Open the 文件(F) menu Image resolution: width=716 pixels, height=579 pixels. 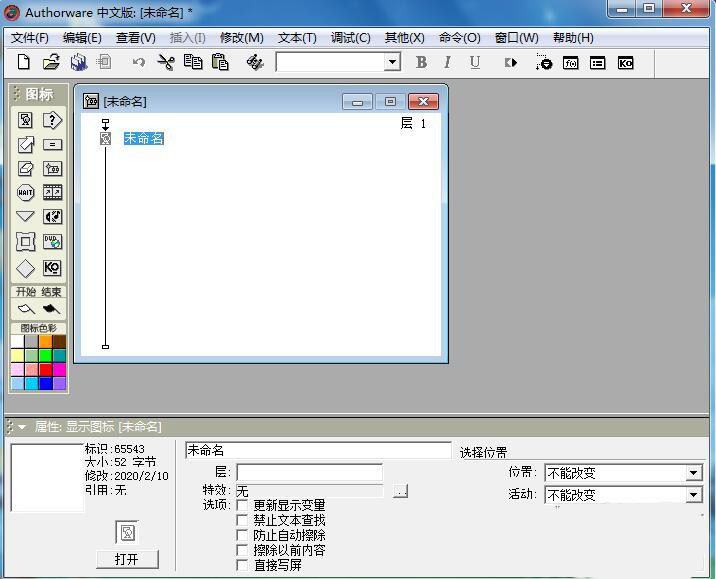(30, 38)
